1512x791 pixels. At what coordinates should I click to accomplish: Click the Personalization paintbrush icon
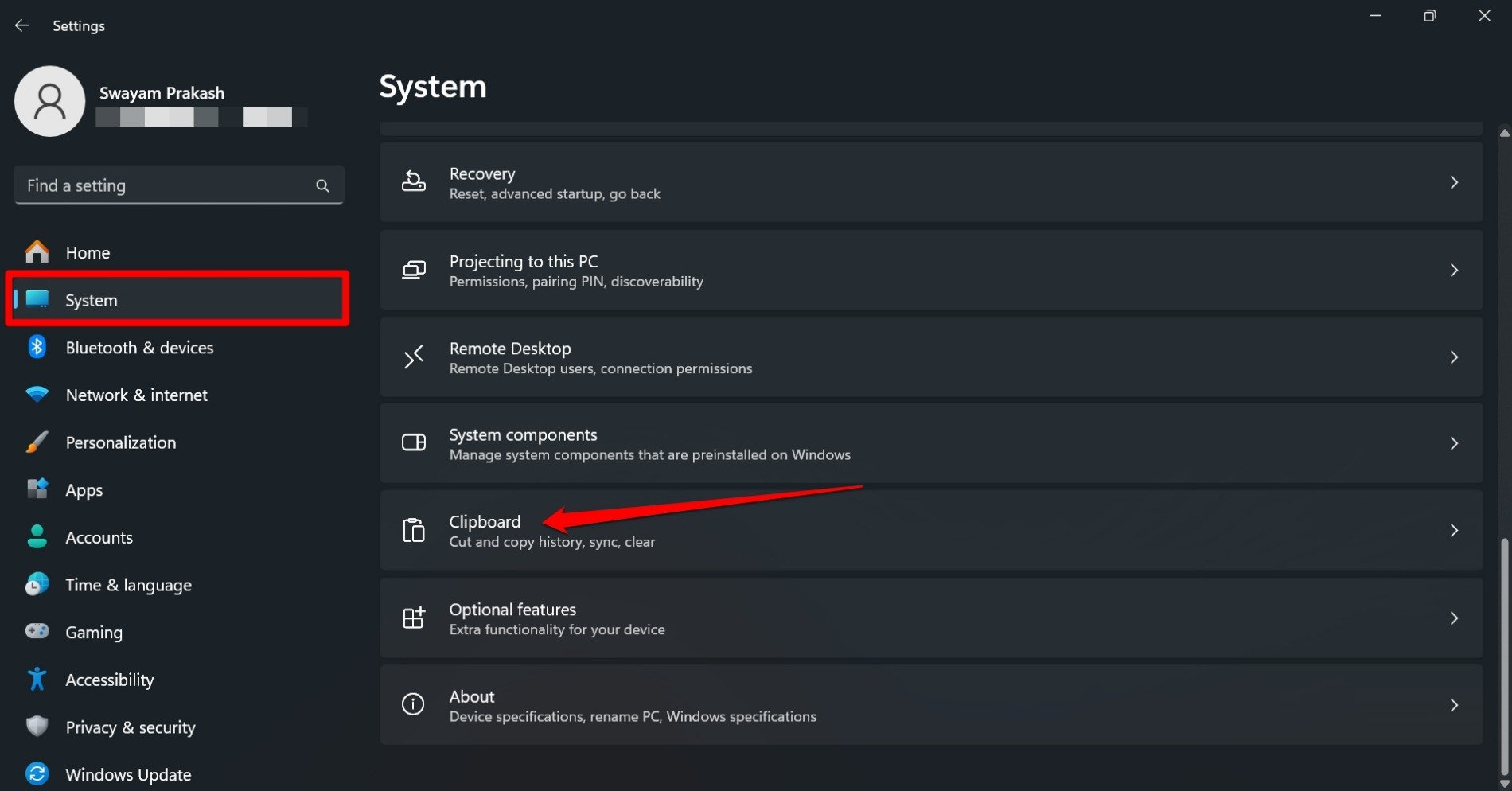tap(37, 442)
